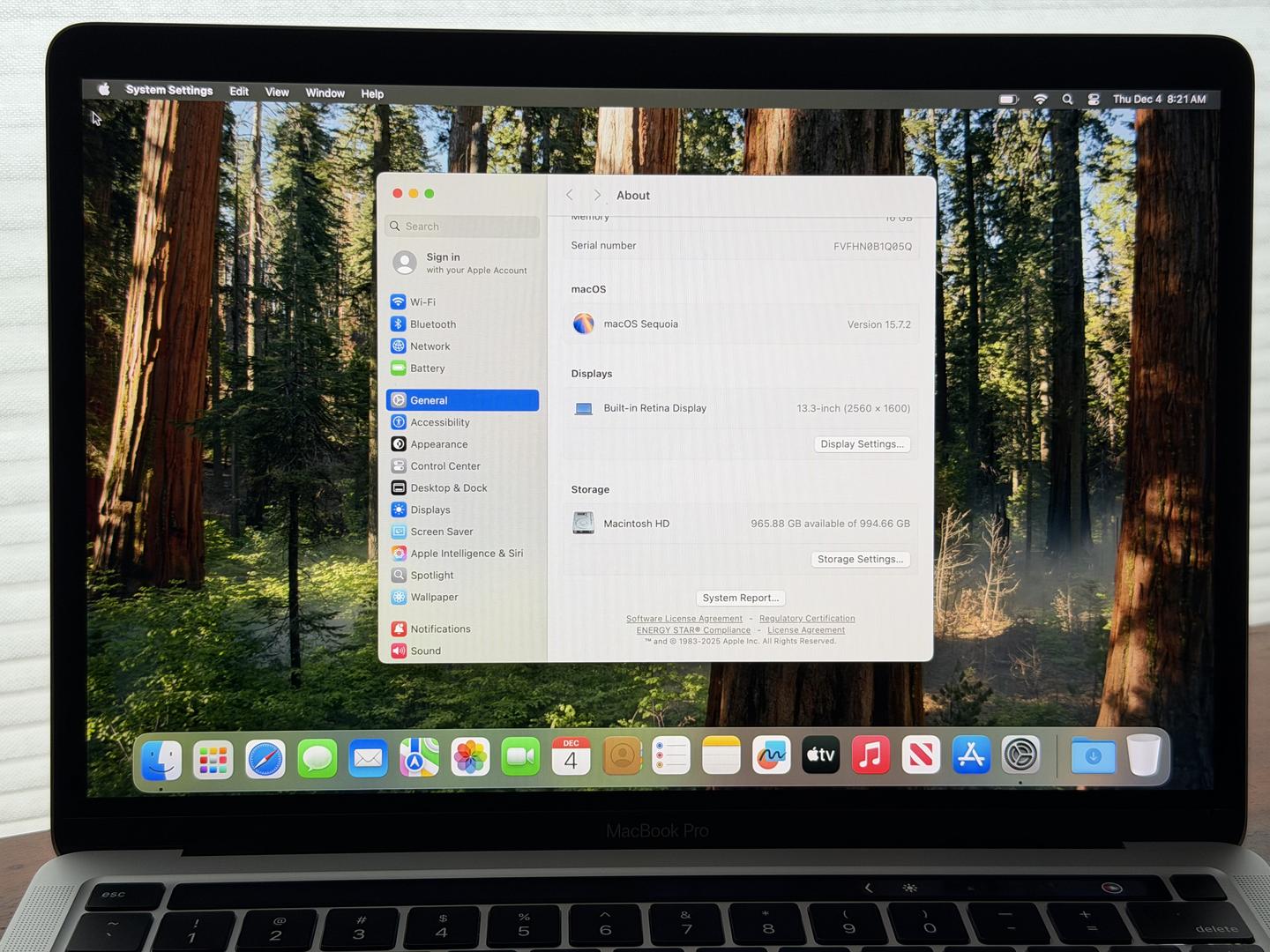1270x952 pixels.
Task: Open Notes app in the Dock
Action: (x=721, y=755)
